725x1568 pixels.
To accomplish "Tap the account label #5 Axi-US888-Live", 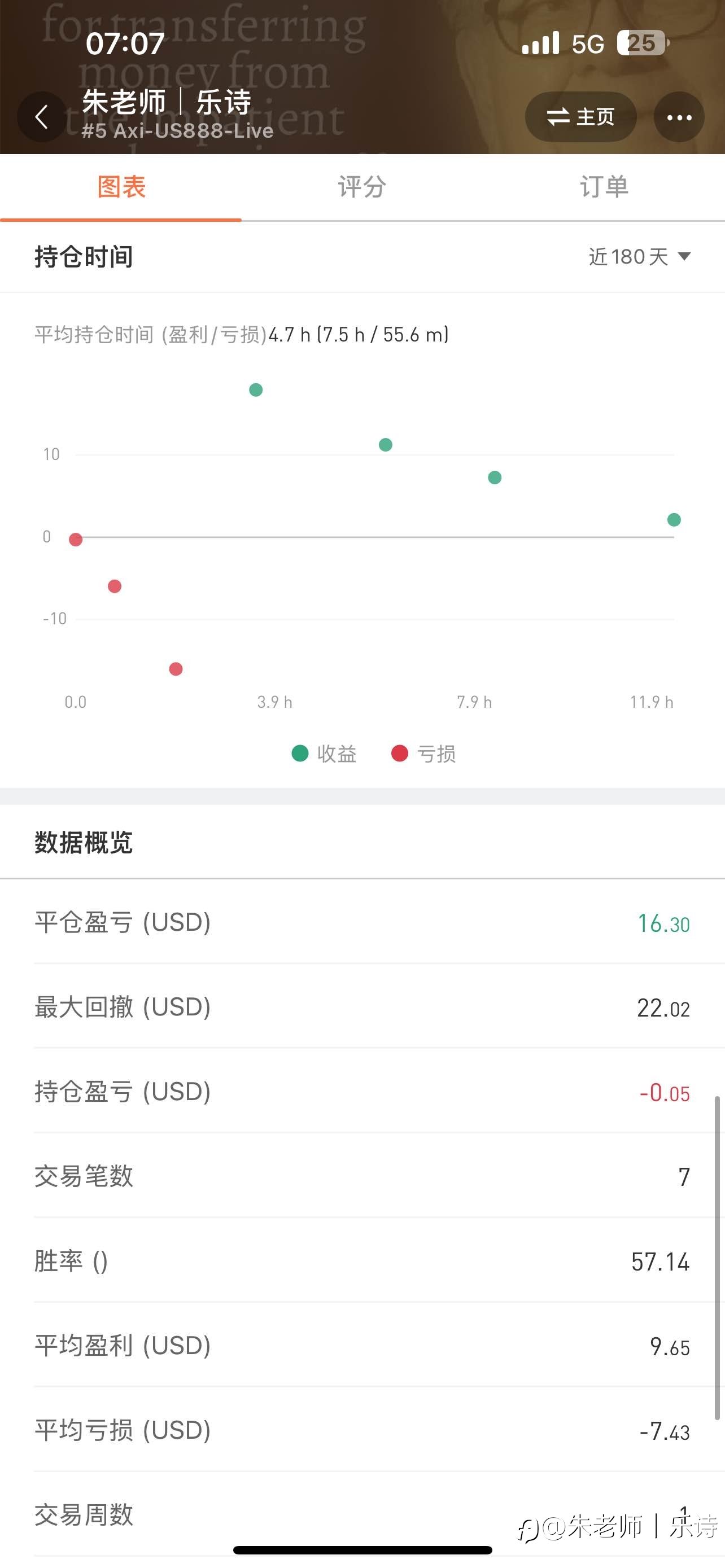I will (177, 131).
